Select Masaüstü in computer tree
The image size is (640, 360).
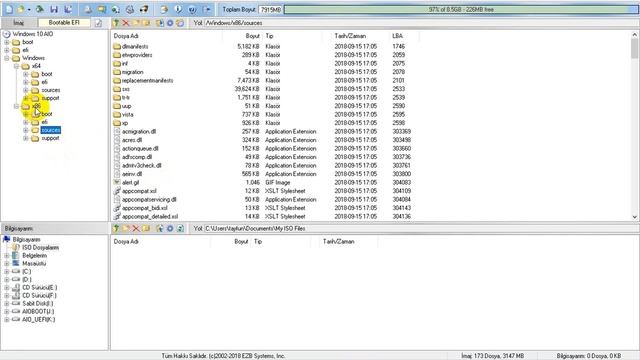[x=34, y=264]
